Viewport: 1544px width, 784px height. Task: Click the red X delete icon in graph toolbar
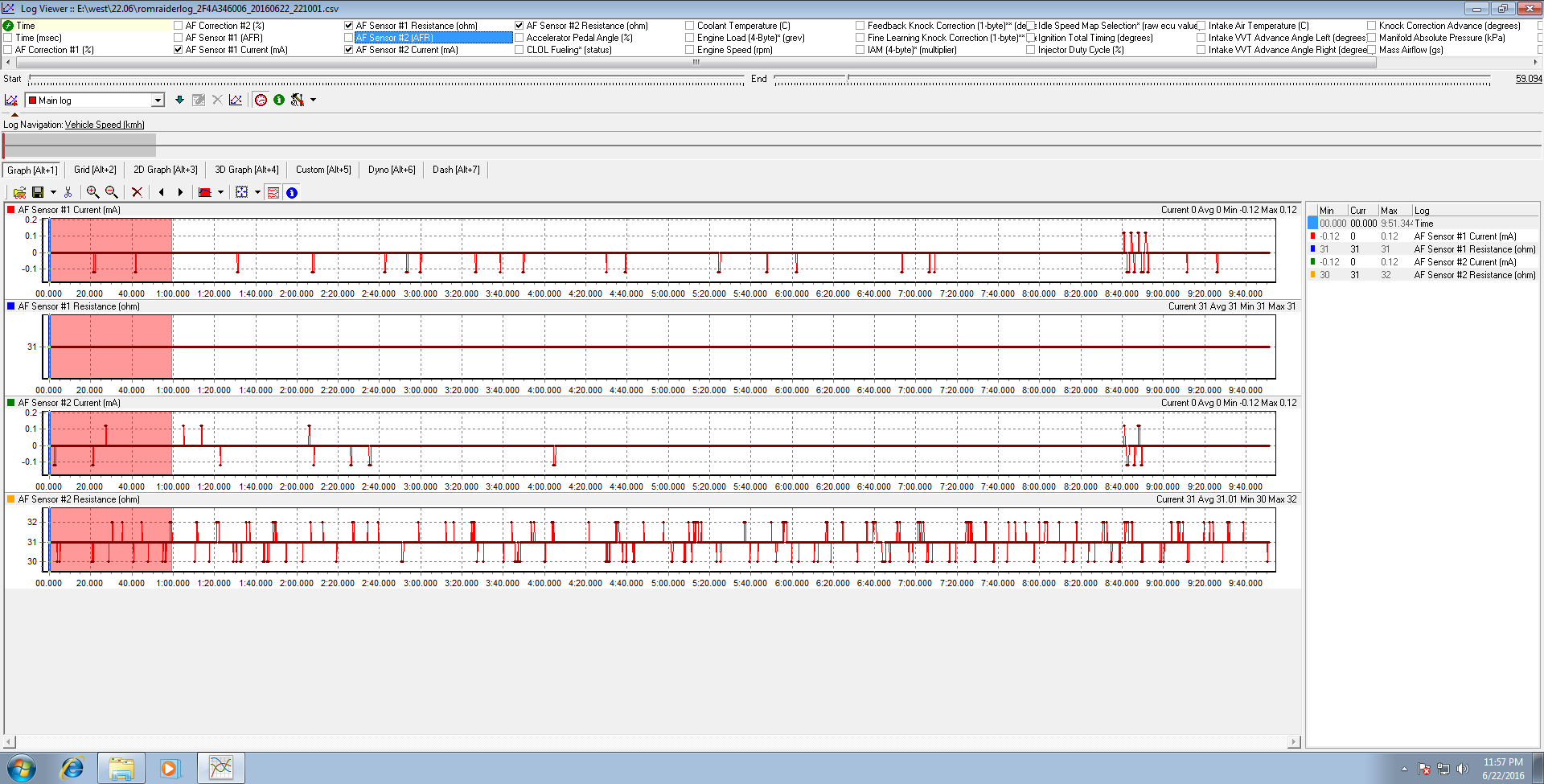tap(137, 192)
